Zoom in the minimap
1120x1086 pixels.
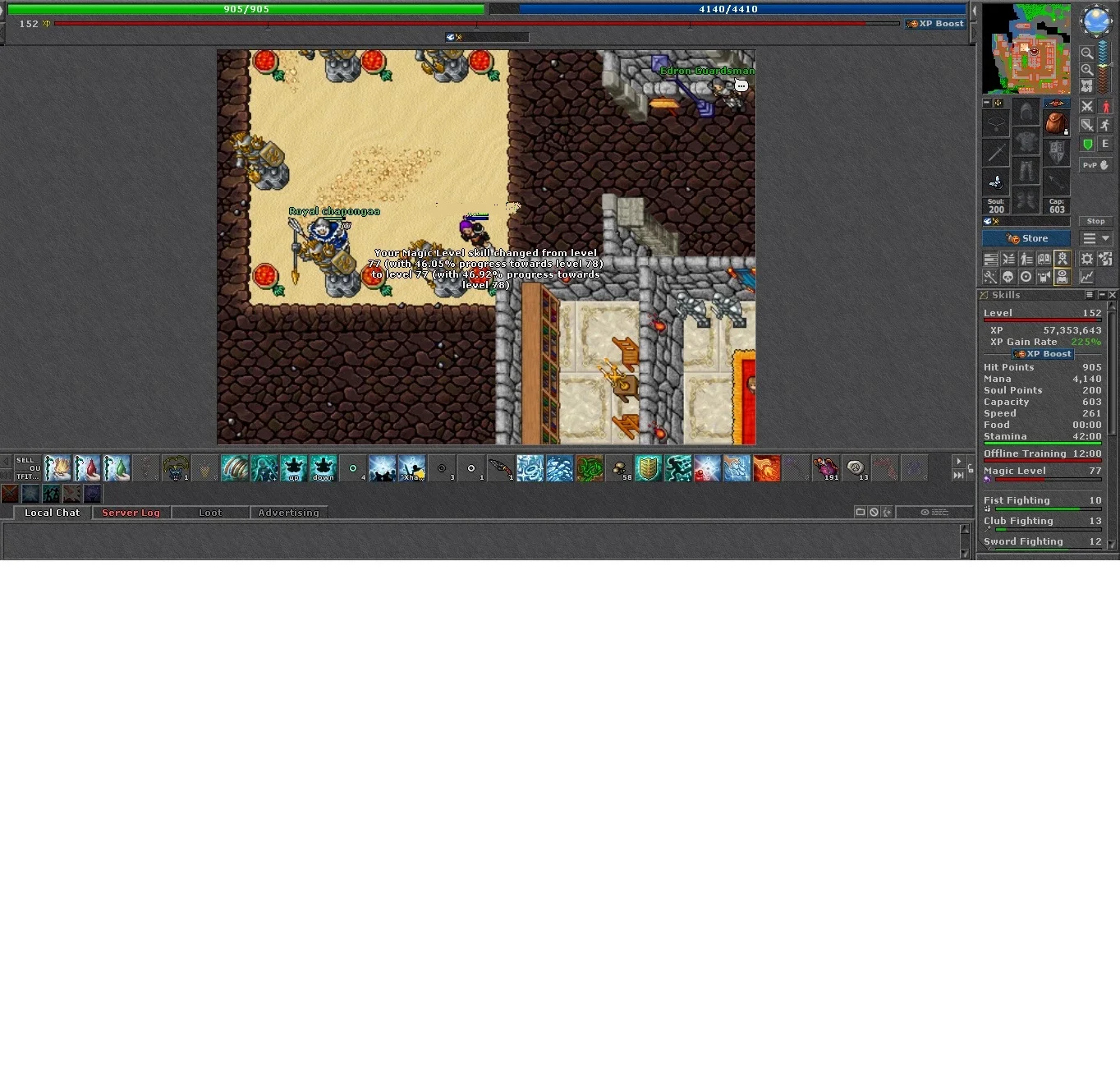pyautogui.click(x=1086, y=70)
